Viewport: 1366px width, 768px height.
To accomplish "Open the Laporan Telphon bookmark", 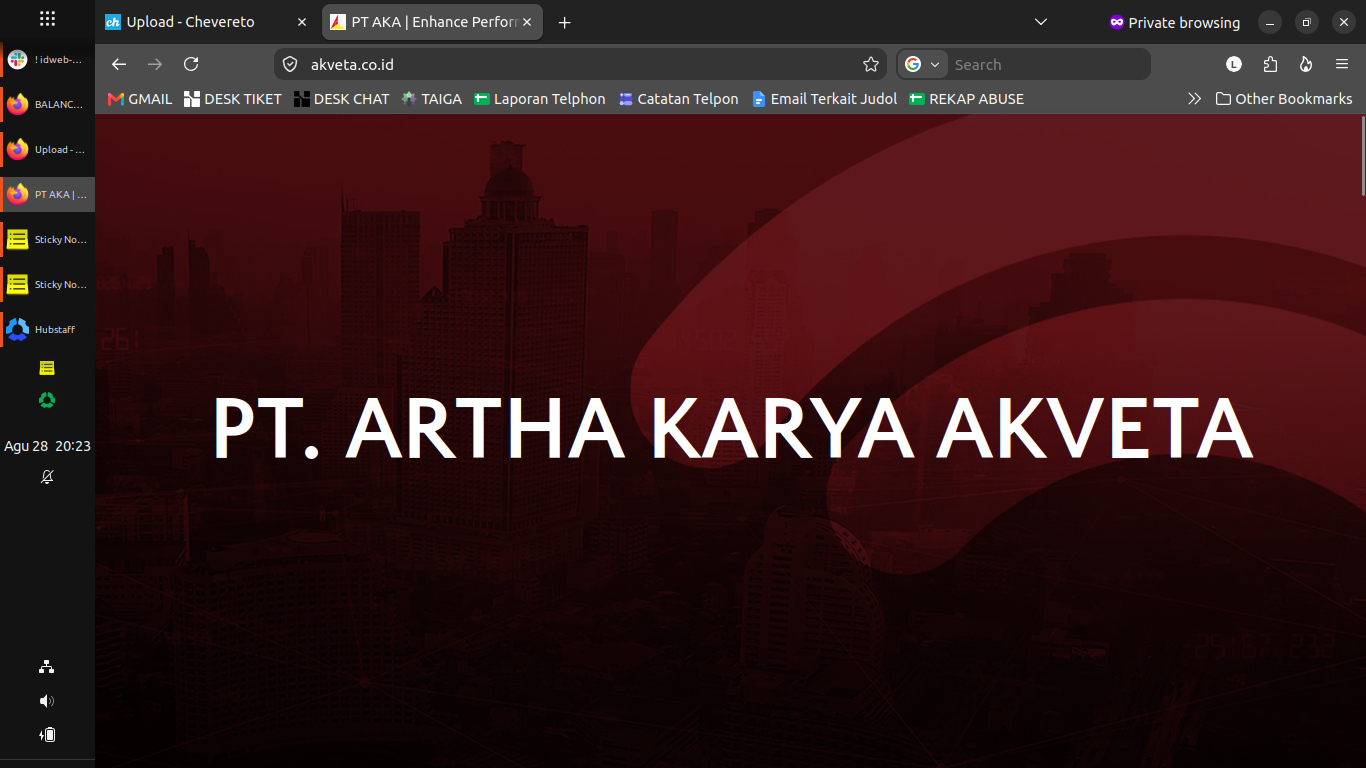I will (x=540, y=99).
